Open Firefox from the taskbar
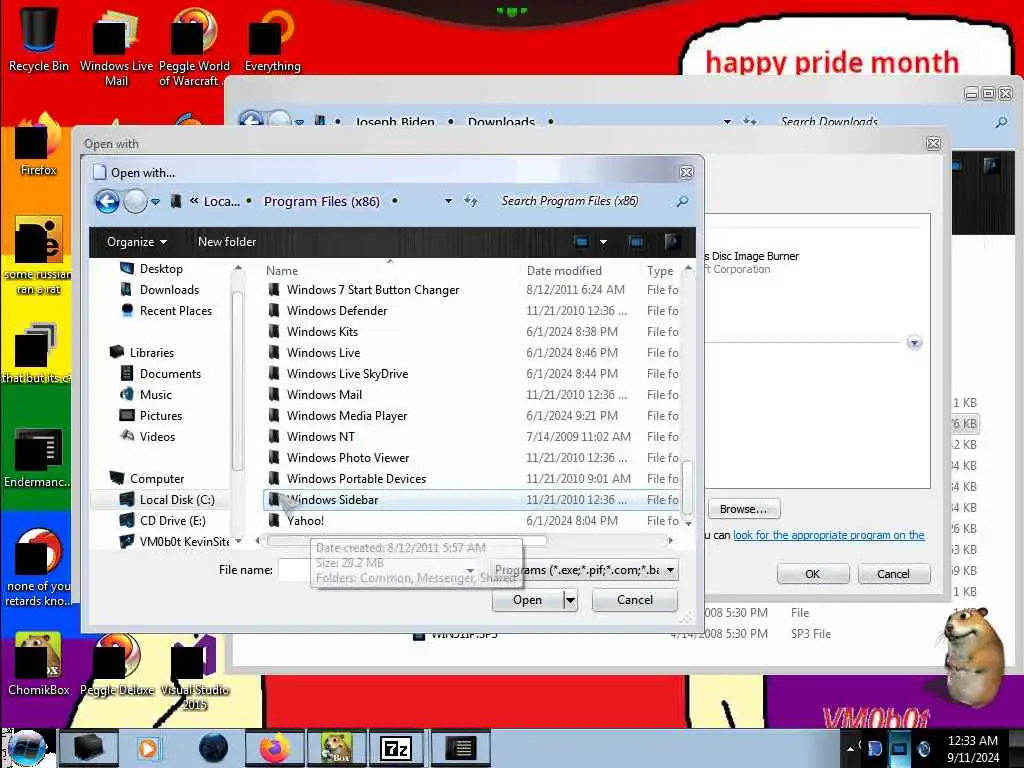The height and width of the screenshot is (768, 1024). pyautogui.click(x=274, y=748)
